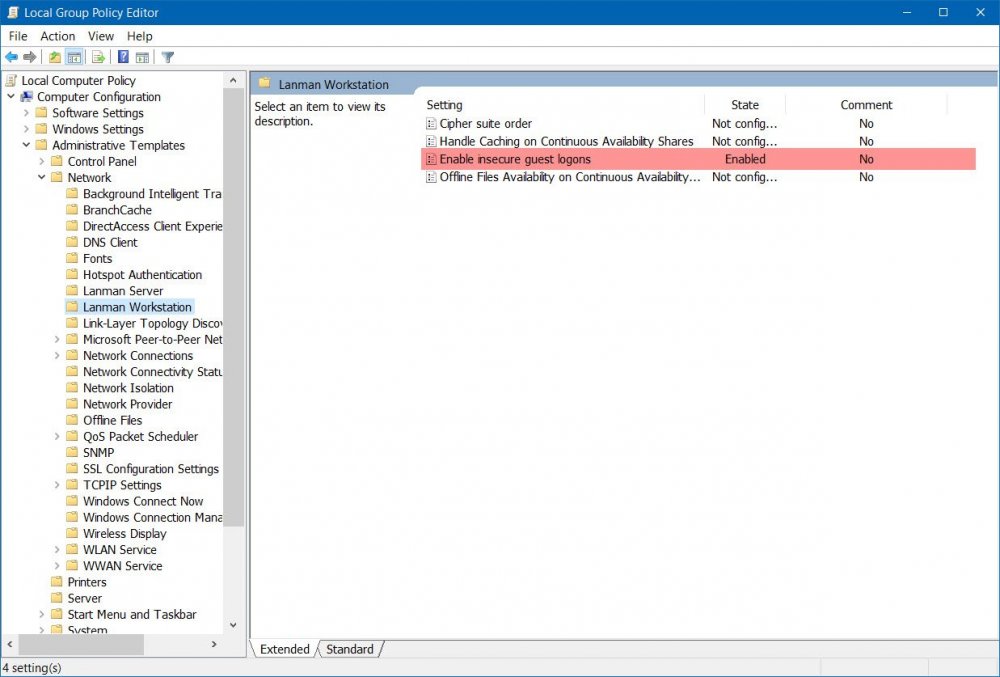
Task: Collapse the Computer Configuration node
Action: [x=11, y=96]
